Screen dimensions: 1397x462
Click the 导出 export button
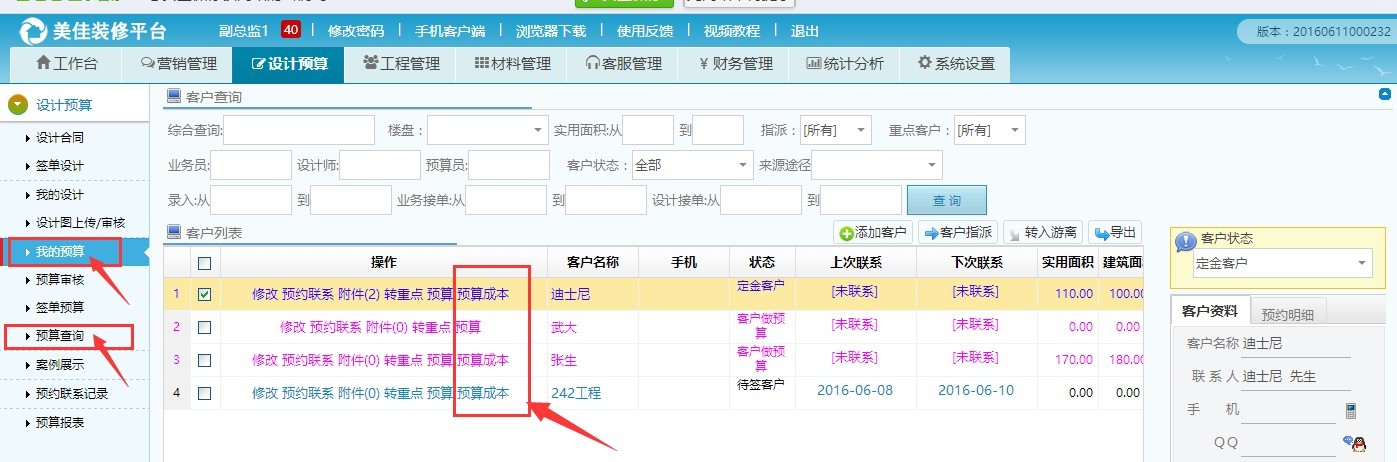click(x=1115, y=233)
